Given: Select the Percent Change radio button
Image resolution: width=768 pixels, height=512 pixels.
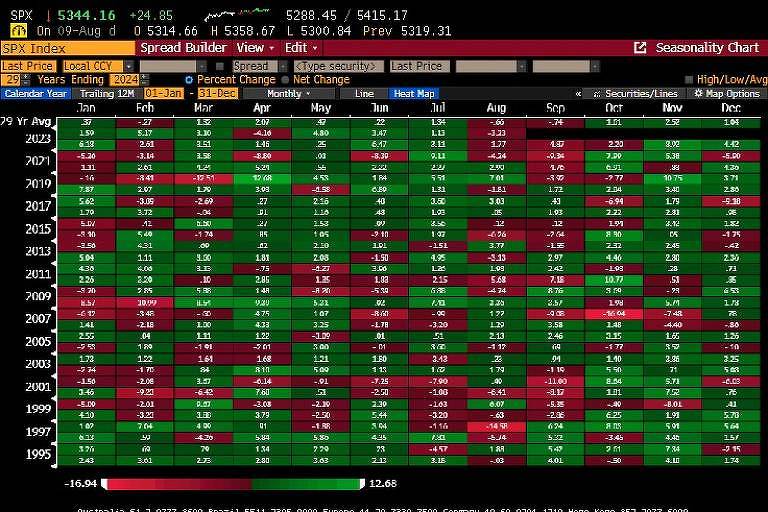Looking at the screenshot, I should (x=189, y=79).
